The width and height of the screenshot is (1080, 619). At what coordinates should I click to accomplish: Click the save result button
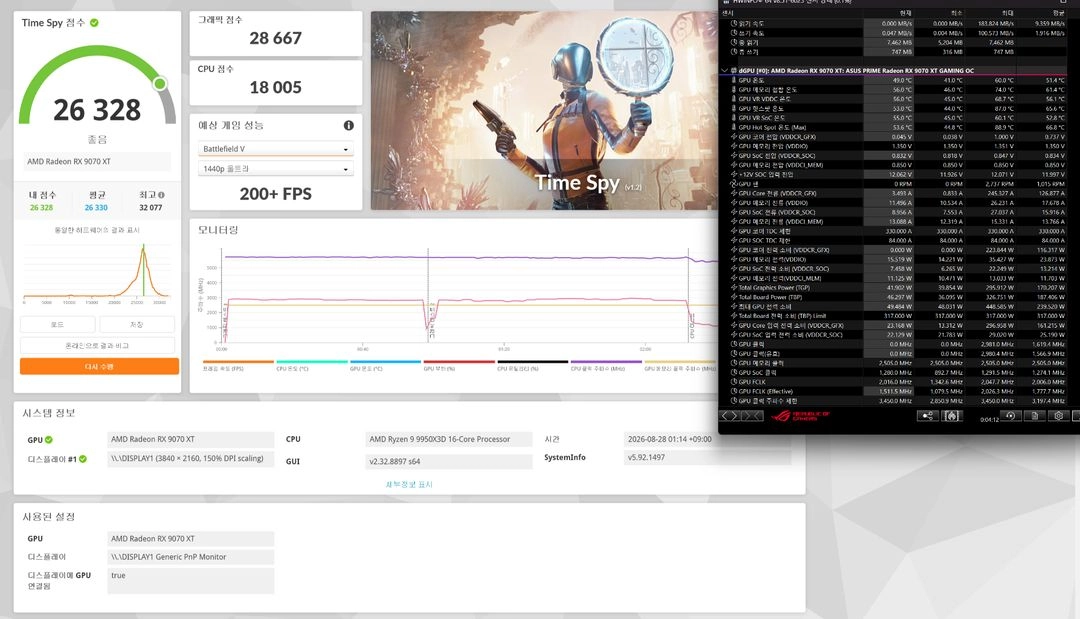[x=136, y=324]
